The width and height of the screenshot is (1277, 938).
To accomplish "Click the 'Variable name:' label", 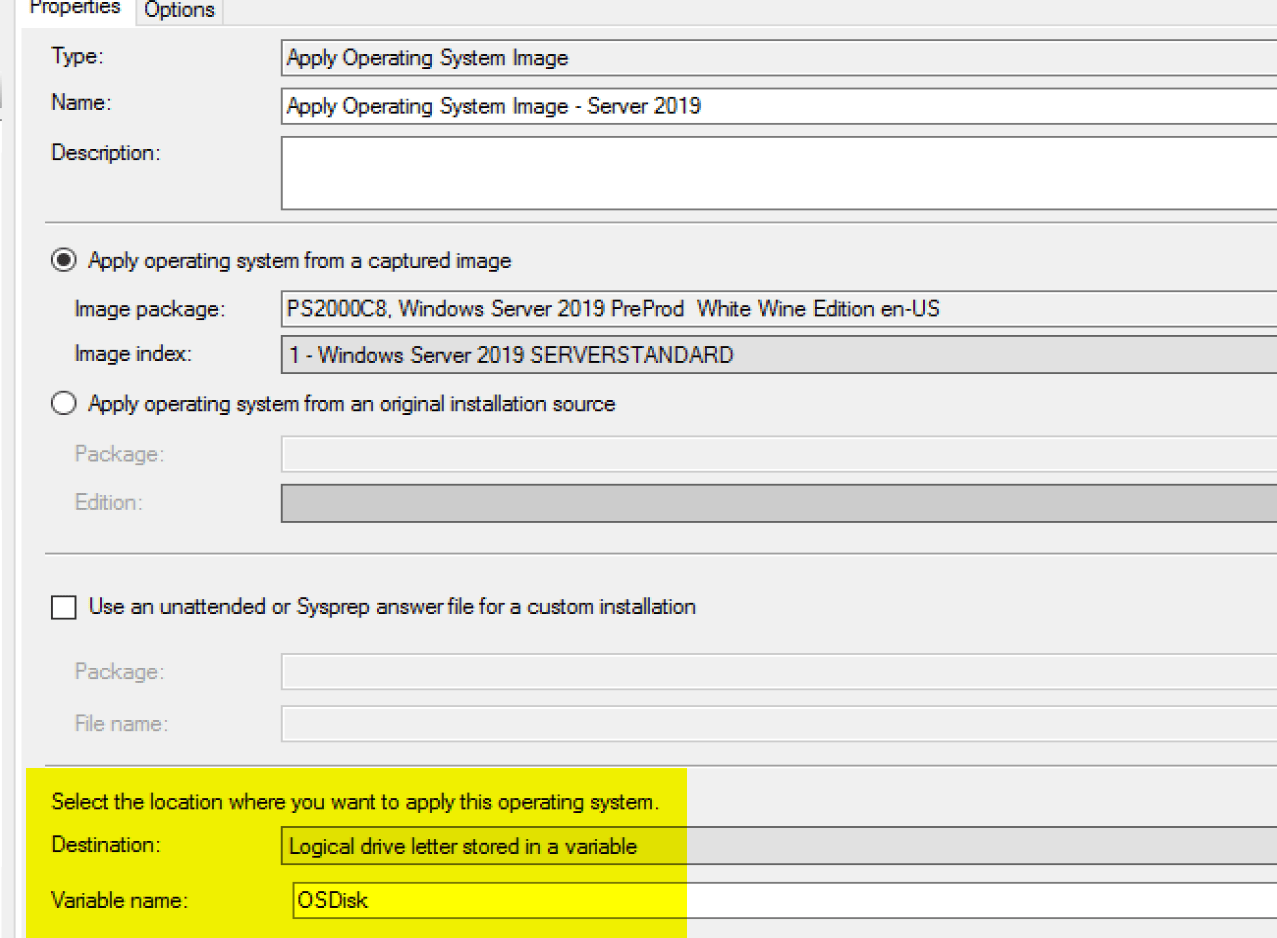I will pyautogui.click(x=120, y=900).
